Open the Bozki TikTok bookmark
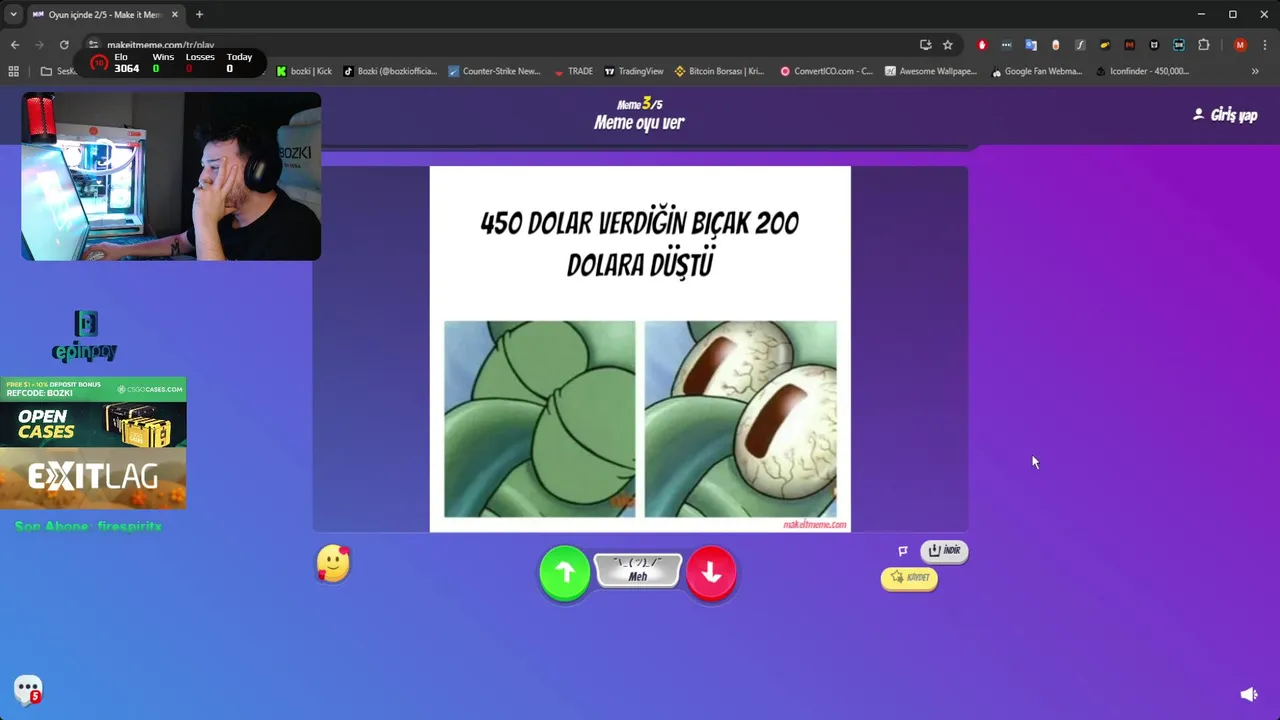 390,71
